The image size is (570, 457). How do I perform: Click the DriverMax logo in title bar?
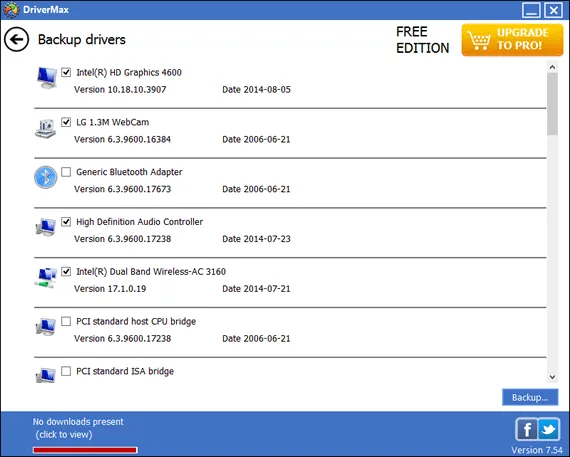pyautogui.click(x=11, y=10)
